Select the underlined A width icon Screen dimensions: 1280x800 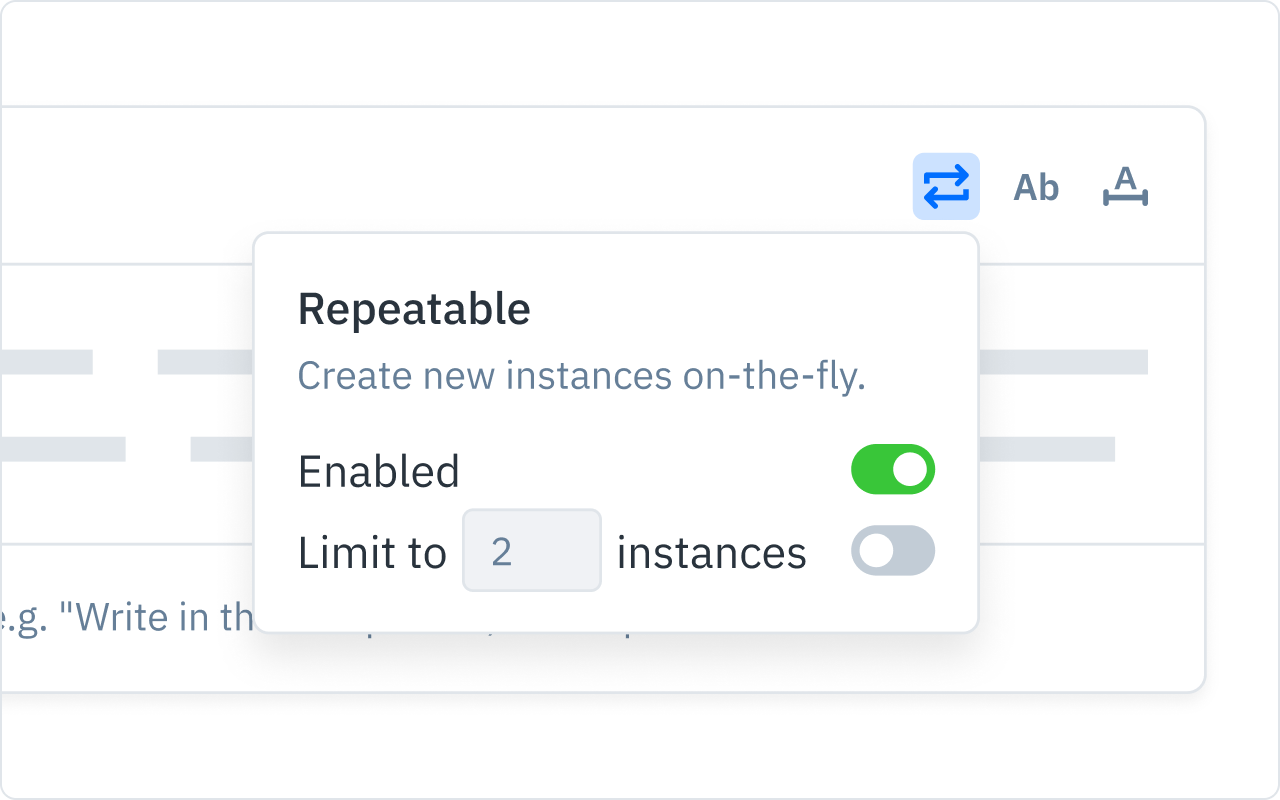pyautogui.click(x=1126, y=187)
